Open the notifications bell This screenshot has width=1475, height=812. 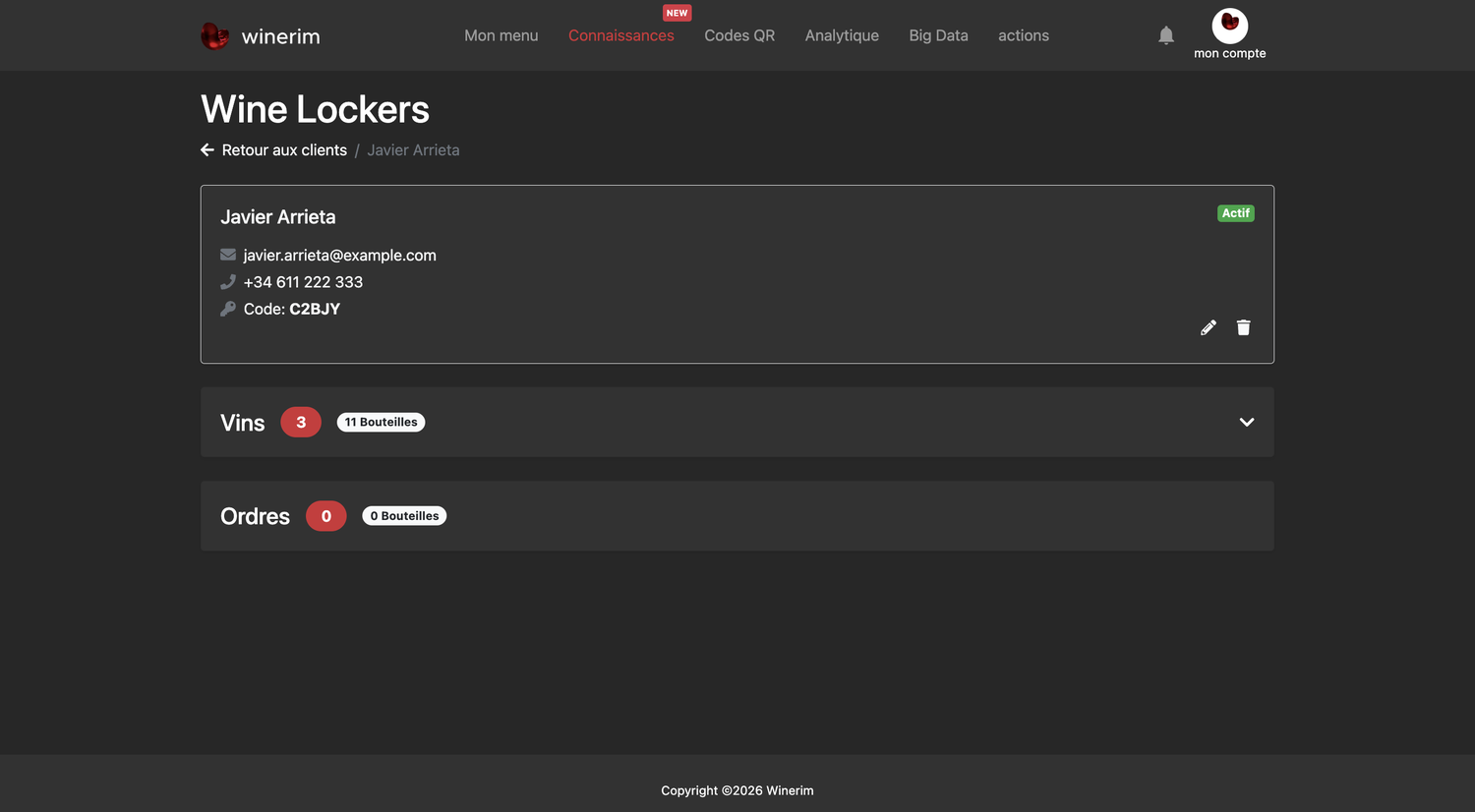(x=1166, y=35)
